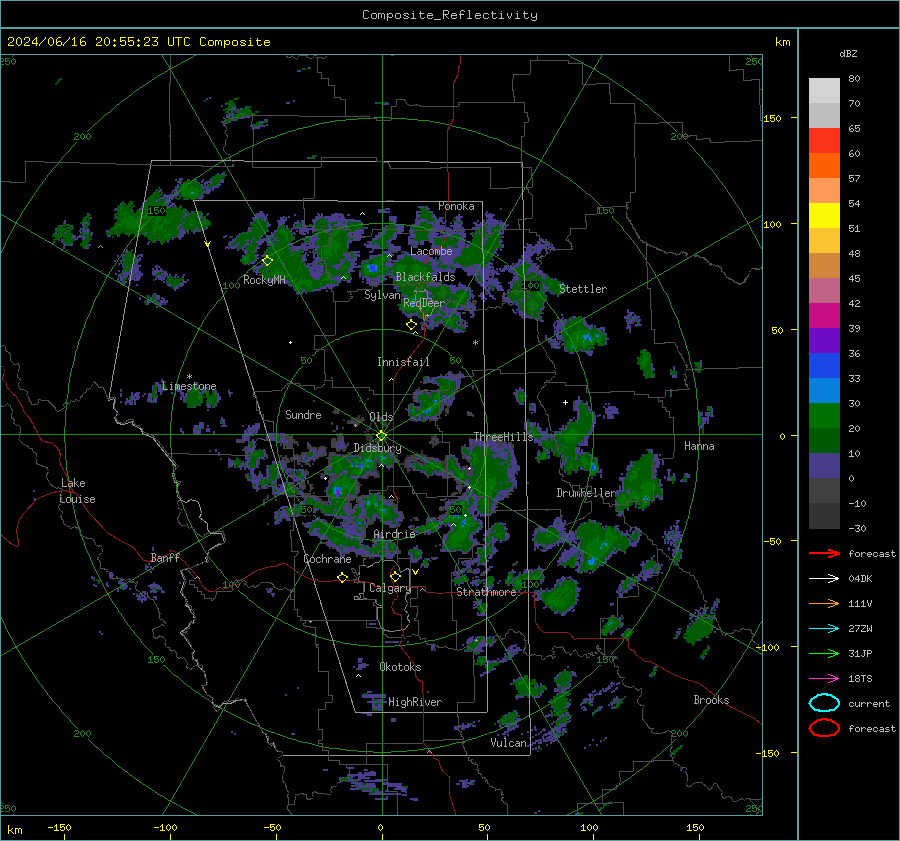Viewport: 900px width, 841px height.
Task: Click the Innisfail city label
Action: tap(403, 362)
